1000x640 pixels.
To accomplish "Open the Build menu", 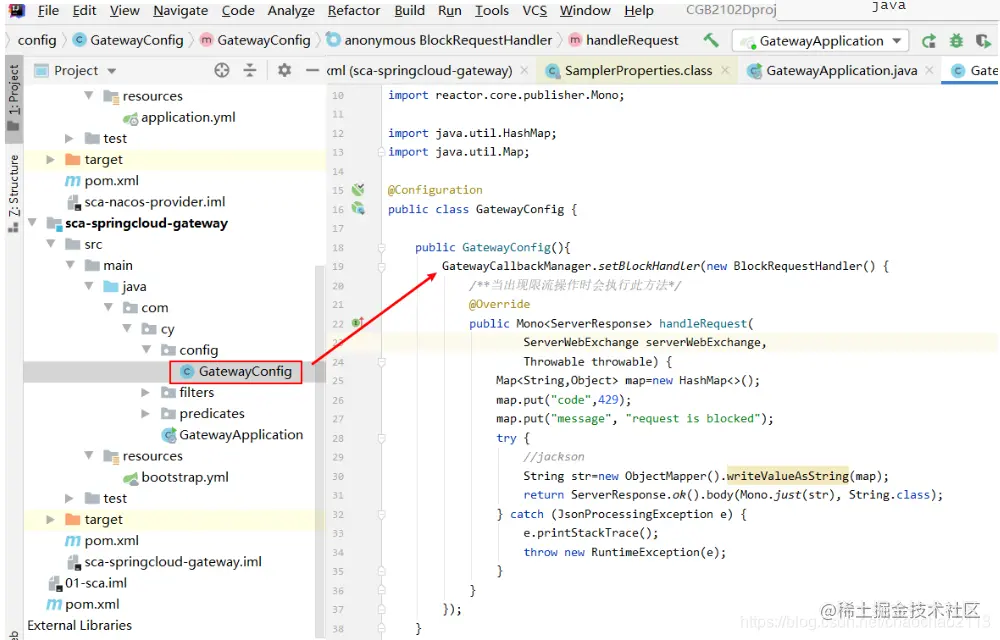I will pyautogui.click(x=409, y=10).
